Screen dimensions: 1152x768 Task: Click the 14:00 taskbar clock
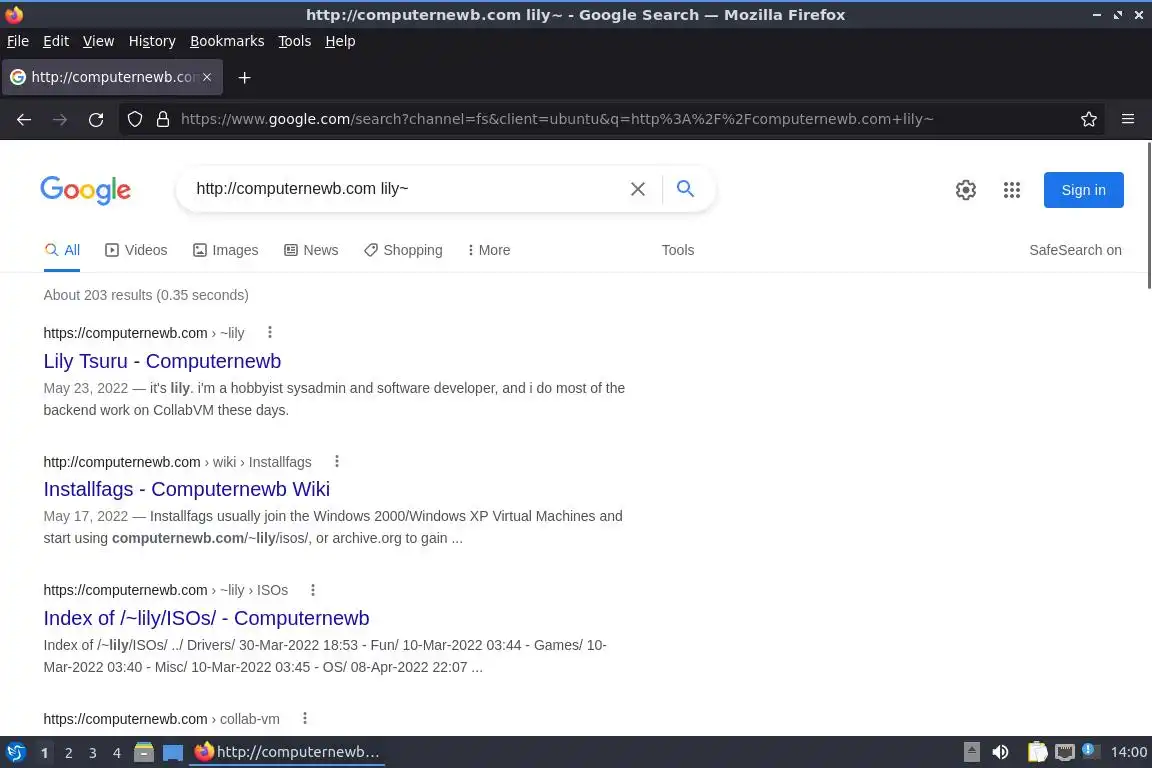1128,752
